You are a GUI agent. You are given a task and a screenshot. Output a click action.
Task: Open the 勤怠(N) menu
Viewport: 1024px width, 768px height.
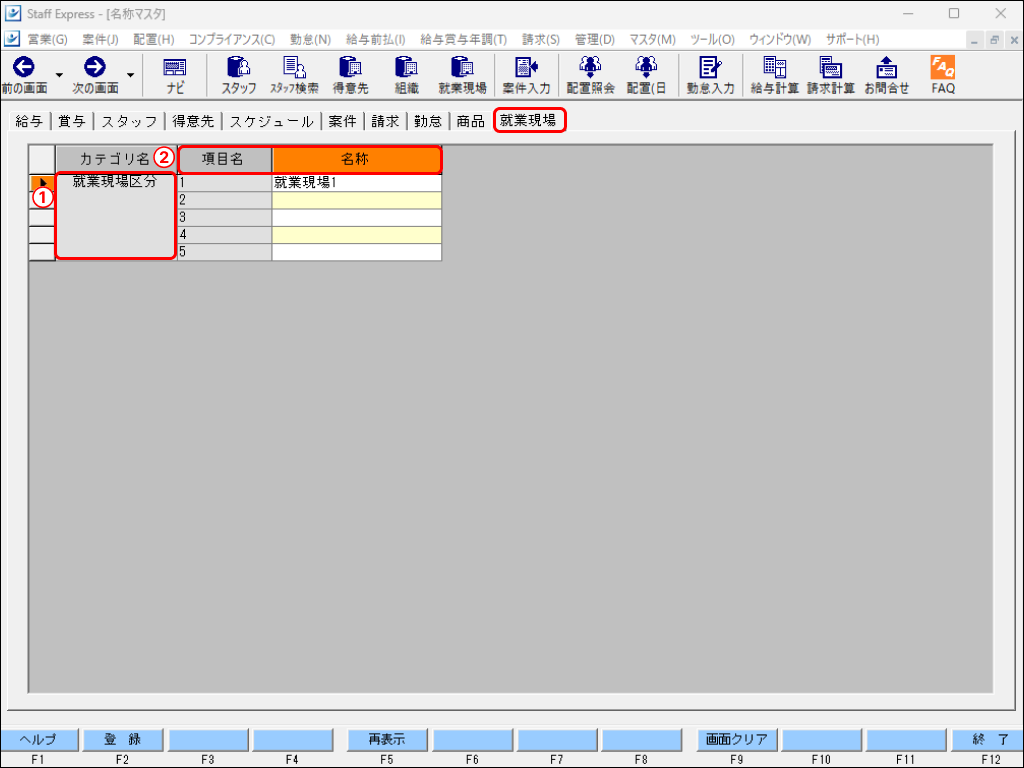pyautogui.click(x=311, y=40)
